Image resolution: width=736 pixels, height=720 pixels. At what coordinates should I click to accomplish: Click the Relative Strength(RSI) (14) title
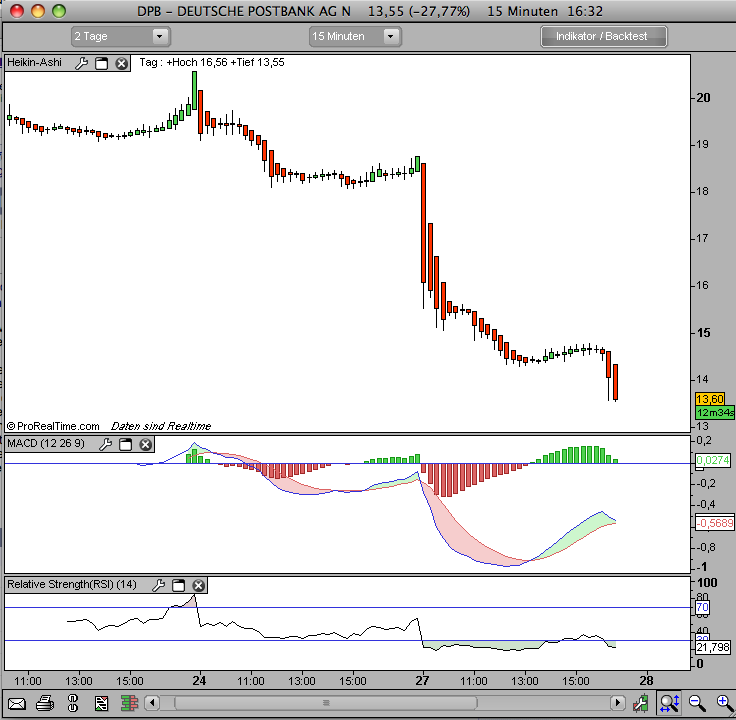pos(72,584)
